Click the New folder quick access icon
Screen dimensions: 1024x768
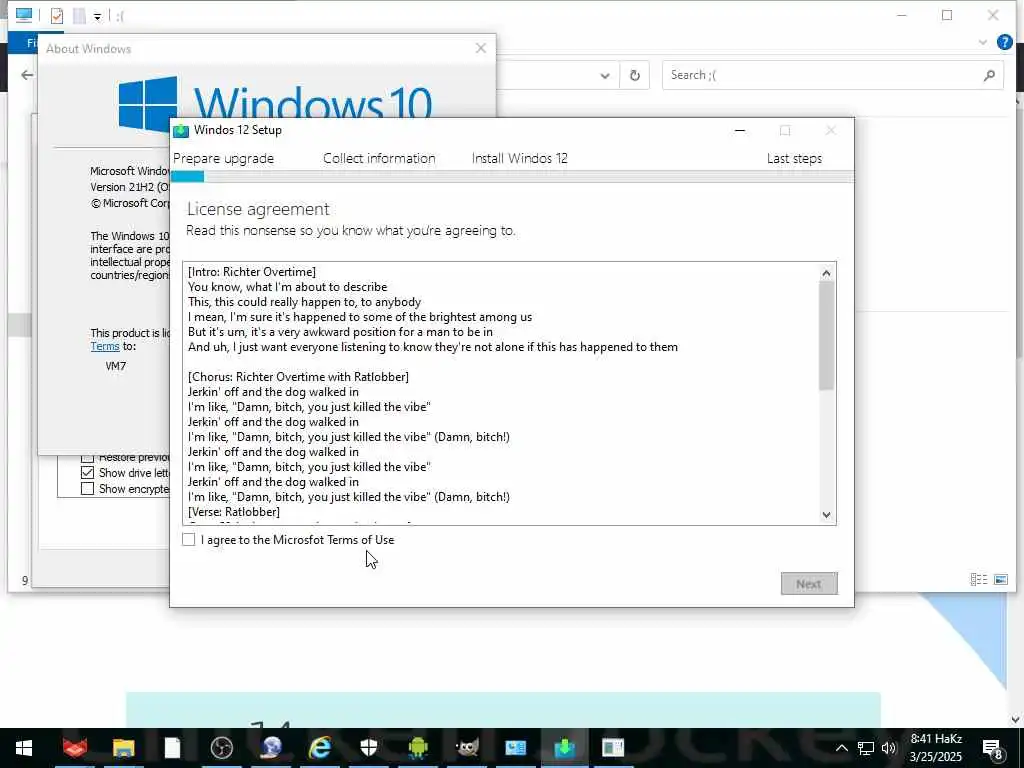79,15
